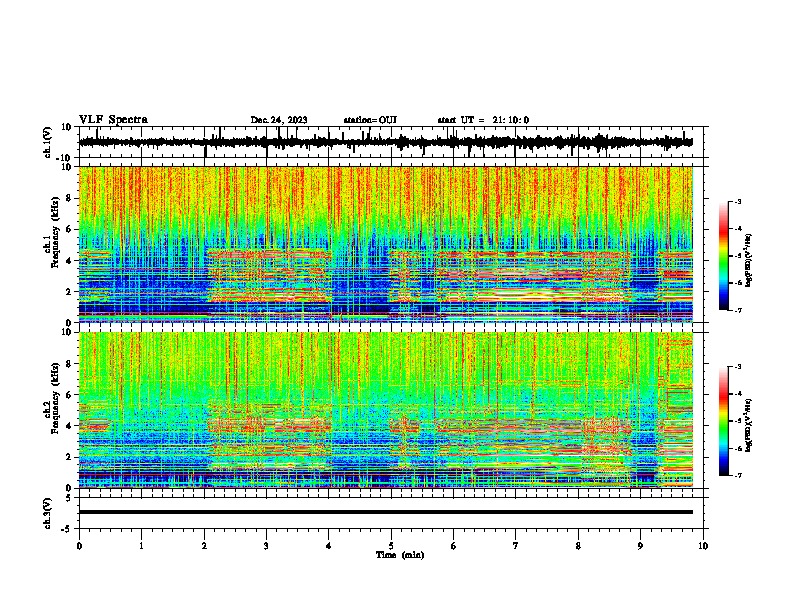Click the -7 label on ch.2 colorbar
The width and height of the screenshot is (792, 612).
click(737, 476)
